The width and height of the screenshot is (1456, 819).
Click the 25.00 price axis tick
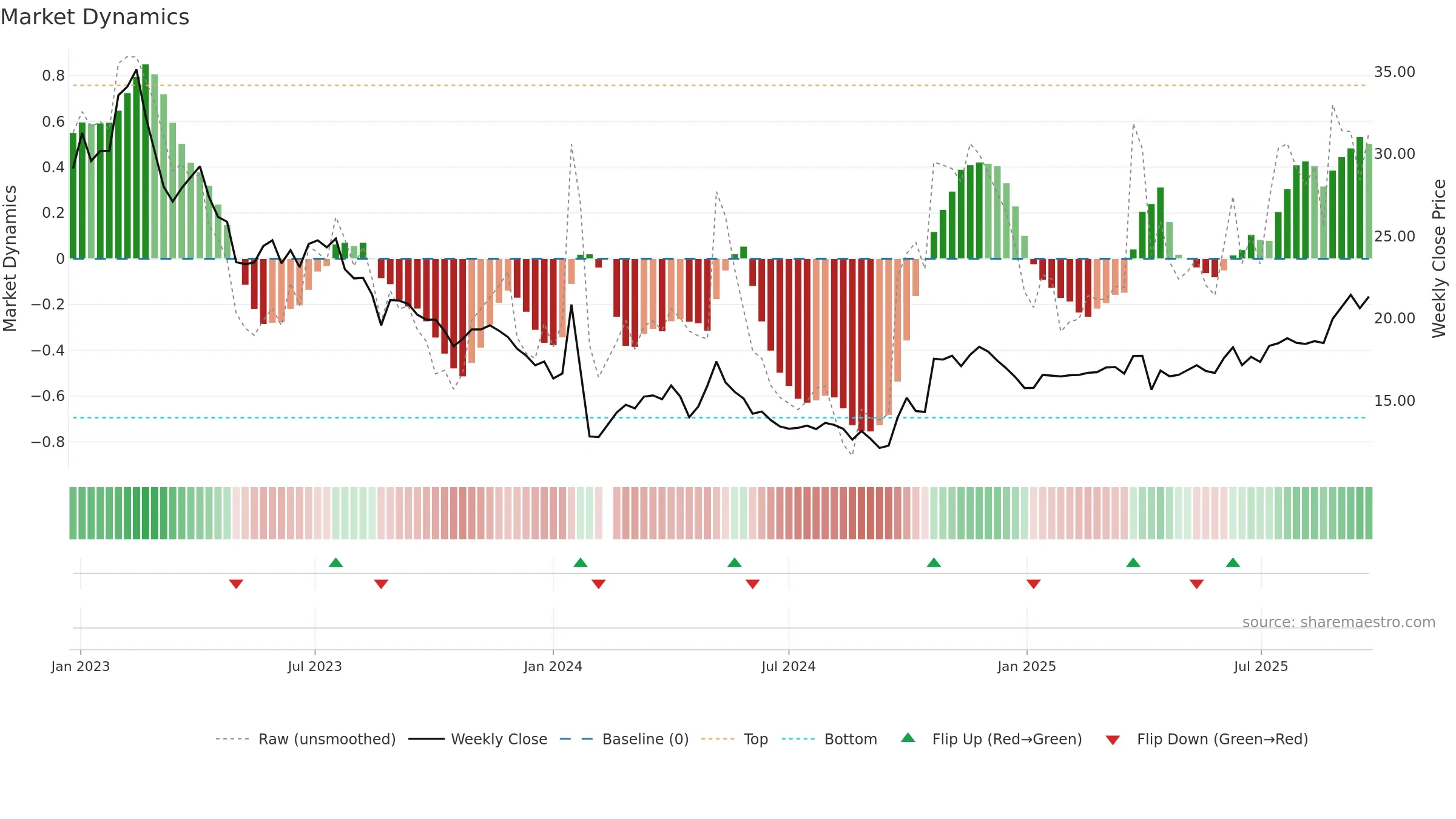(x=1395, y=237)
